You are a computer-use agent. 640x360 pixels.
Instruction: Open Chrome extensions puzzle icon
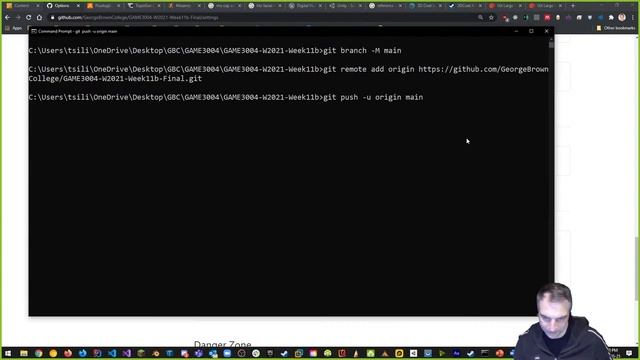point(611,18)
